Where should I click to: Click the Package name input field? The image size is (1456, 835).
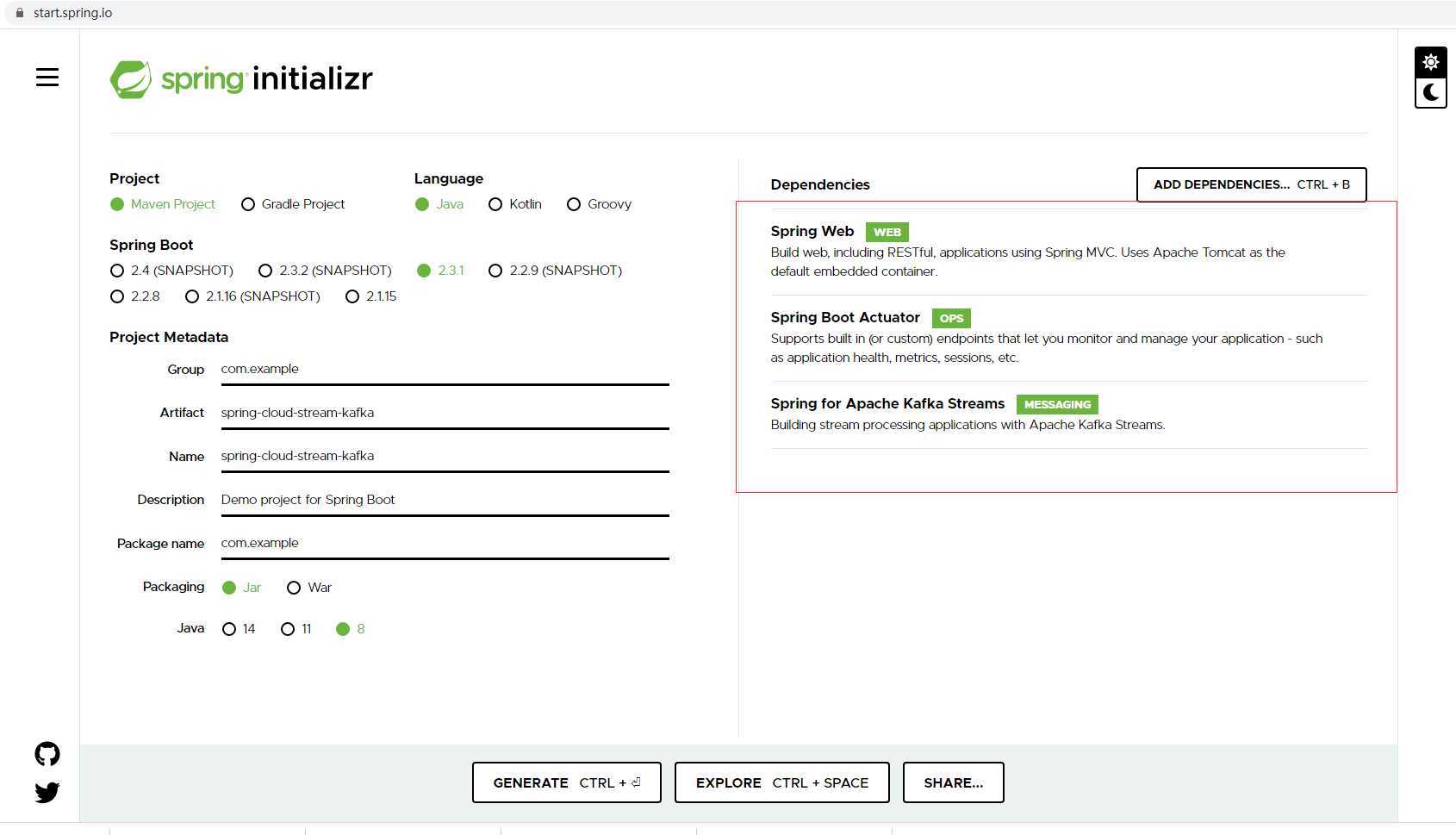tap(445, 544)
